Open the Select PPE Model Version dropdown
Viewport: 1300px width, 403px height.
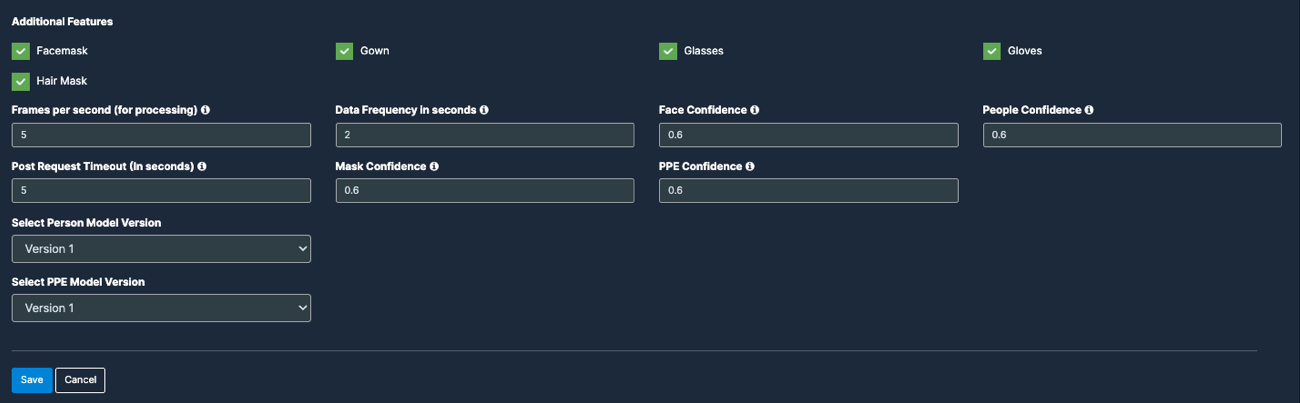161,308
